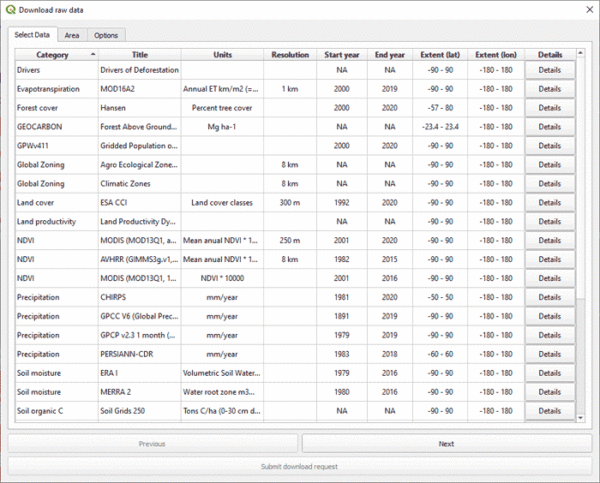The image size is (600, 483).
Task: Sort table by Category column header
Action: pyautogui.click(x=56, y=55)
